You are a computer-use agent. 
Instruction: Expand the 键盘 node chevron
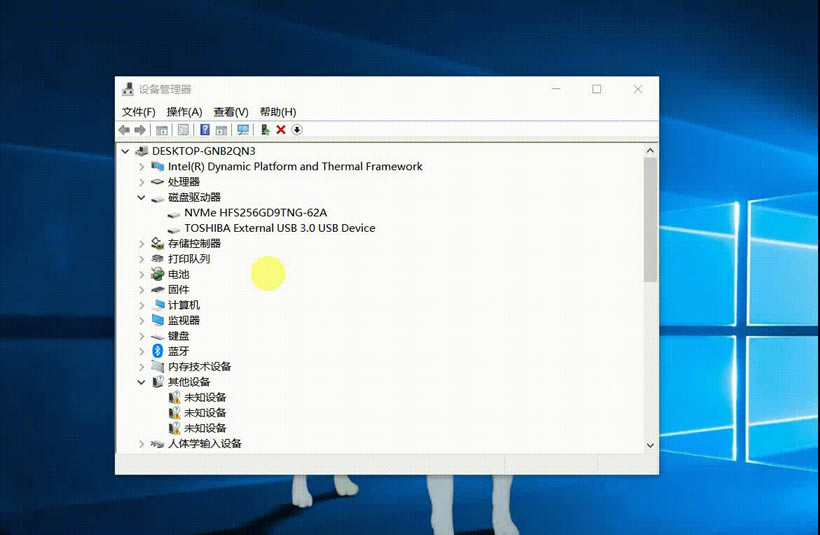141,336
